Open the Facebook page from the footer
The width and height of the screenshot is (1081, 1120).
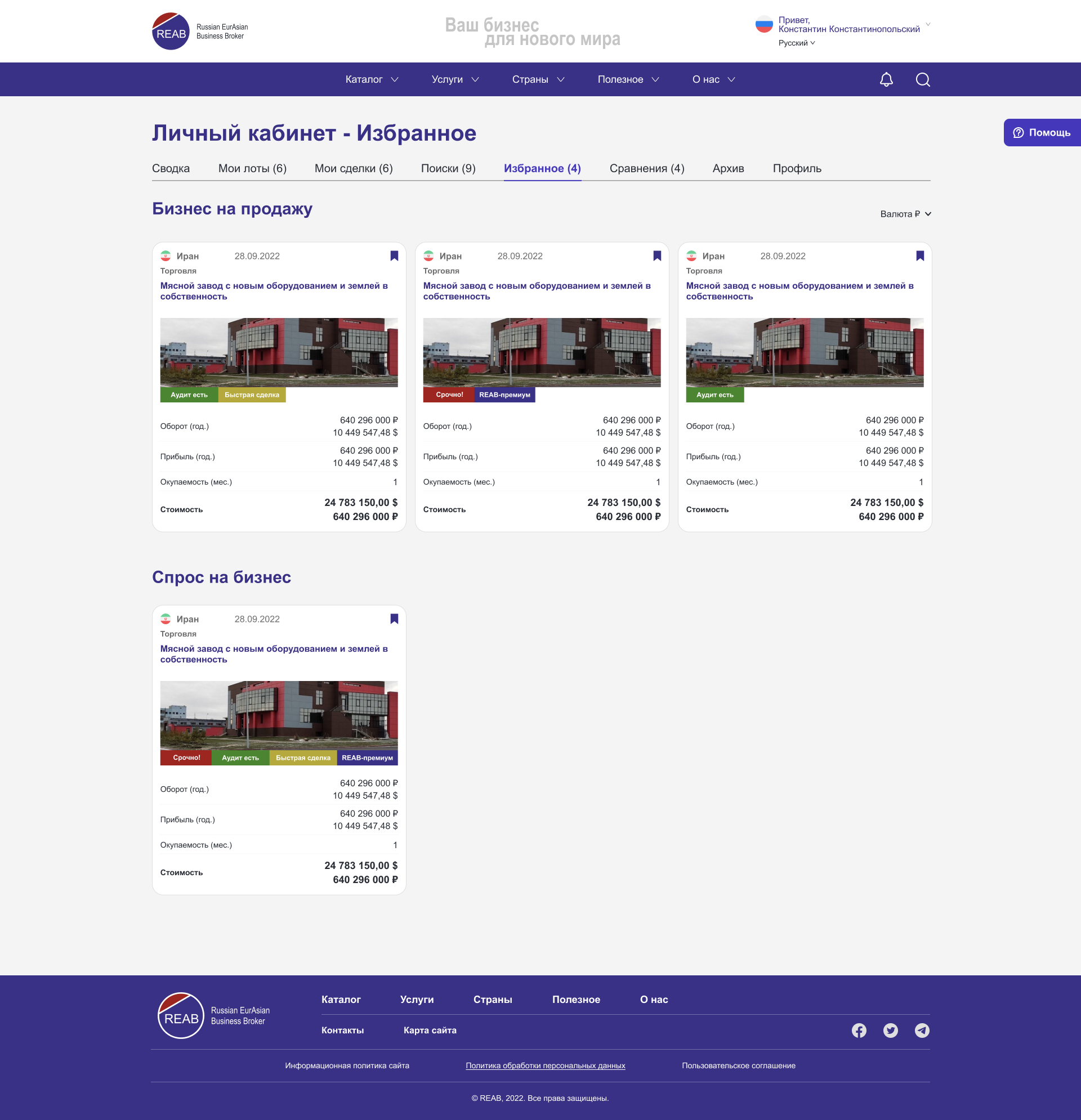(x=859, y=1031)
